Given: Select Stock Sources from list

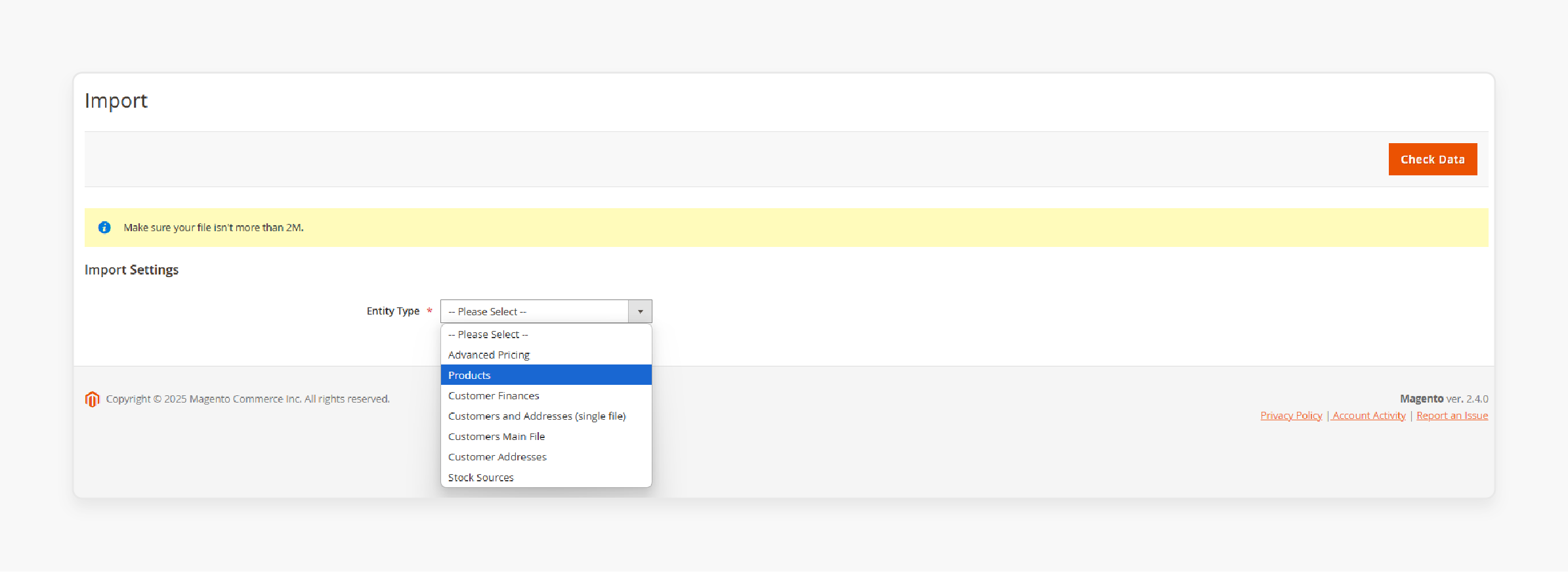Looking at the screenshot, I should [546, 477].
